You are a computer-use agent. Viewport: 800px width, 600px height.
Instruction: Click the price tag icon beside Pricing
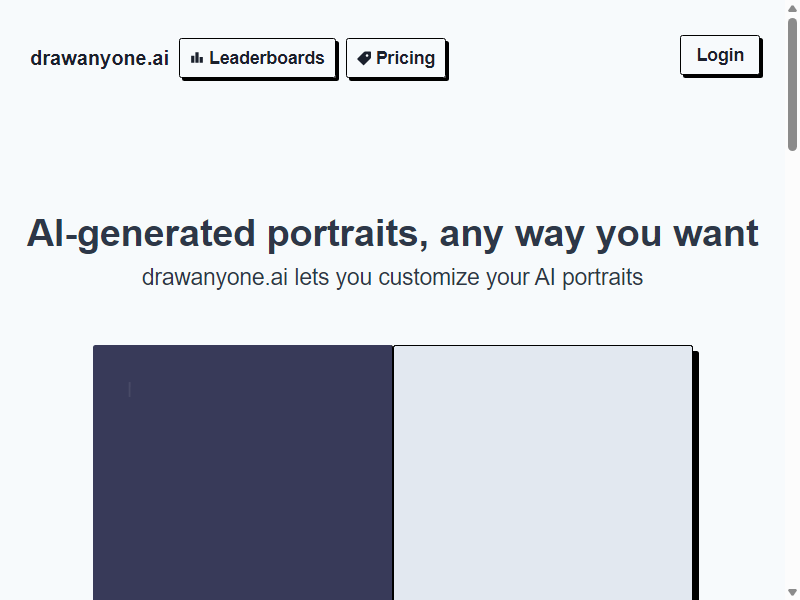coord(364,58)
